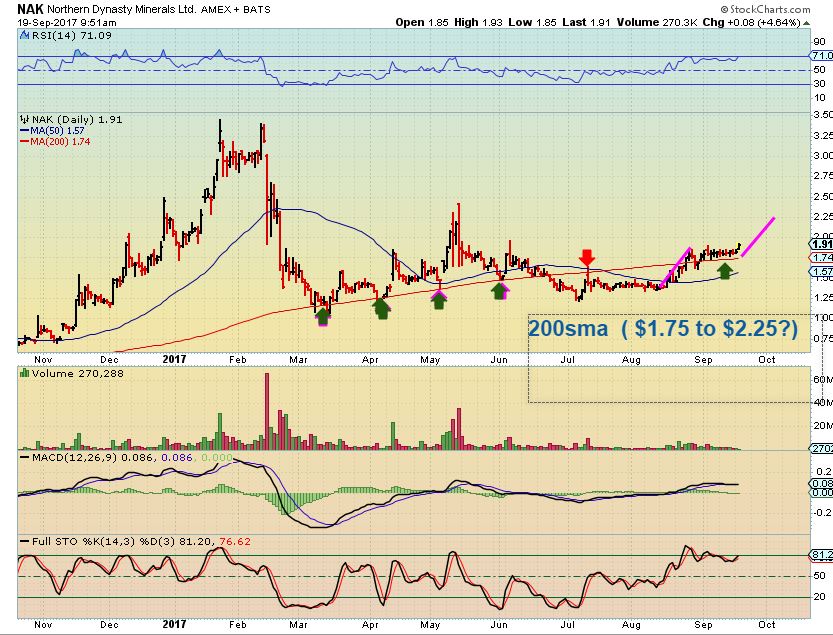Click the 90 level on the RSI axis
833x635 pixels.
pyautogui.click(x=819, y=41)
